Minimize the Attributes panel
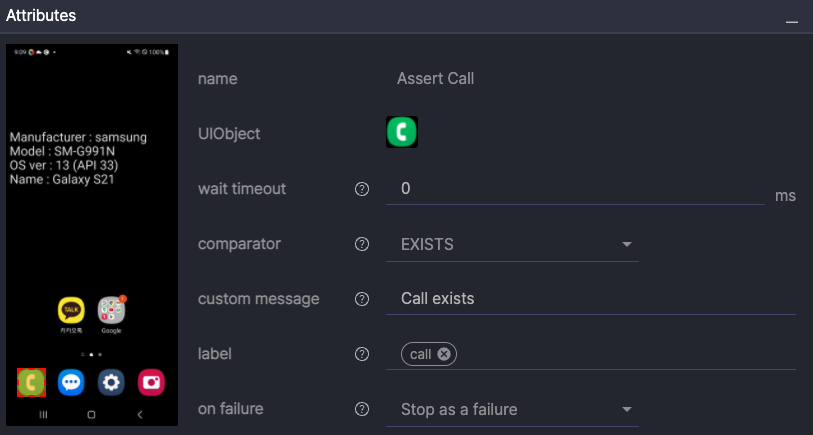This screenshot has width=813, height=435. tap(792, 19)
